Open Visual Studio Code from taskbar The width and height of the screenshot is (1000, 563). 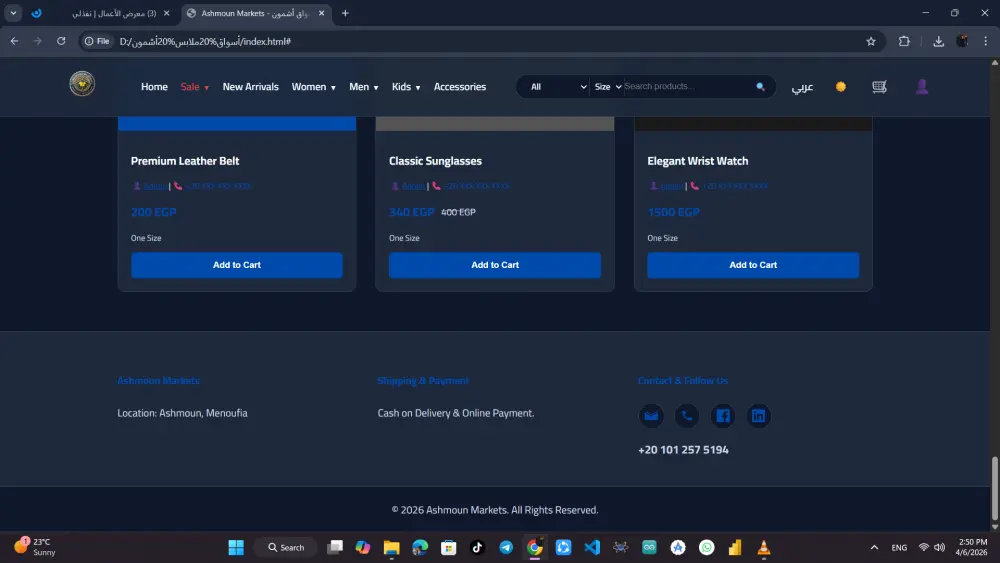pos(592,547)
